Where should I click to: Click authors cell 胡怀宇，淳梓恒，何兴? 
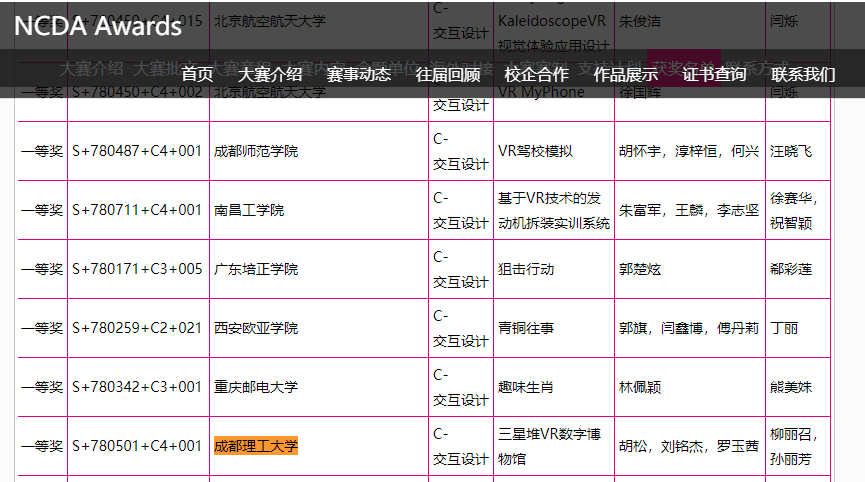tap(689, 151)
